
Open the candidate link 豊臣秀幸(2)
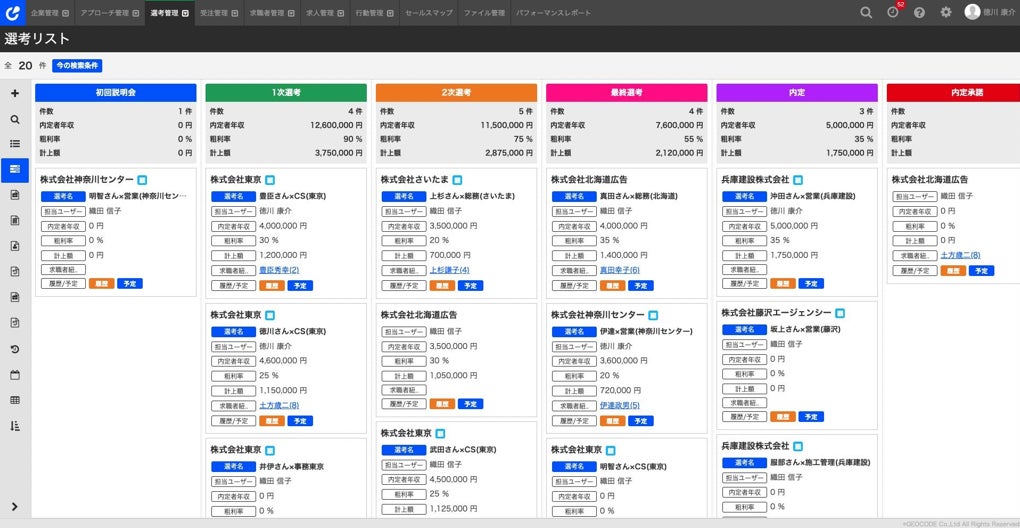click(279, 270)
